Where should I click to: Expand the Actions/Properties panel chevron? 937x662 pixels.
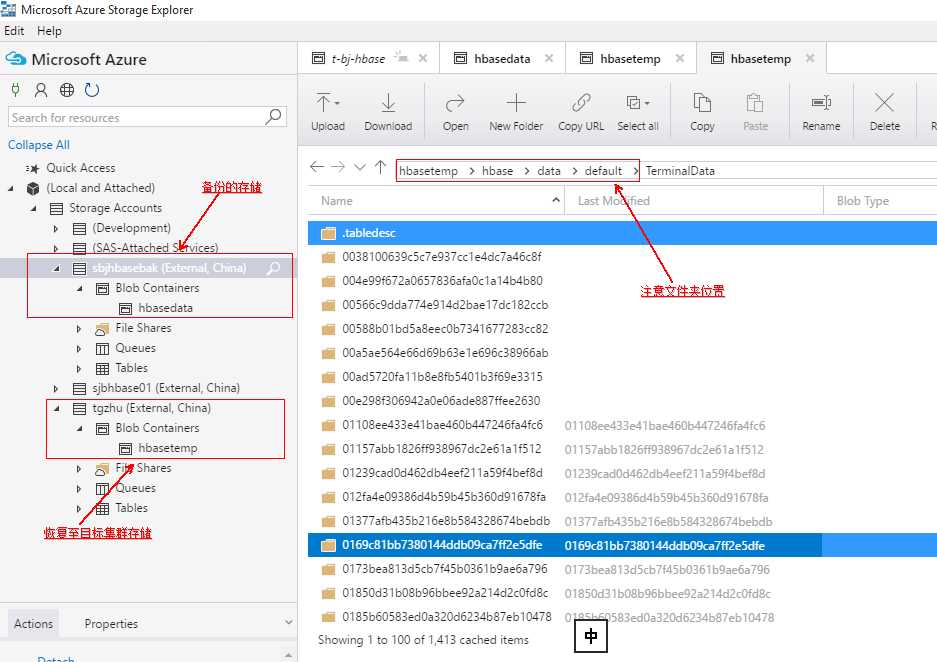coord(289,623)
